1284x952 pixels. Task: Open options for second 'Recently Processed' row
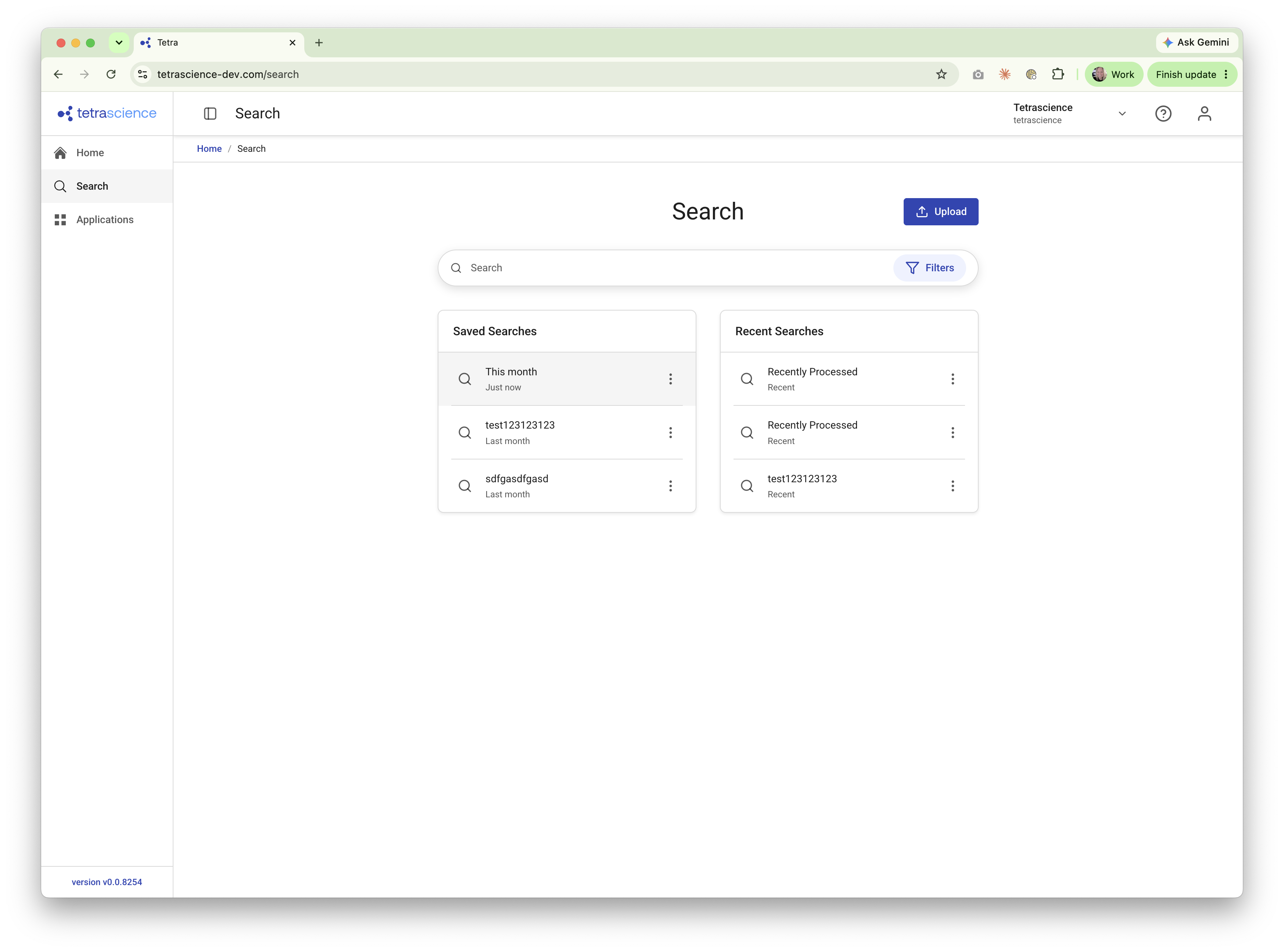click(952, 433)
